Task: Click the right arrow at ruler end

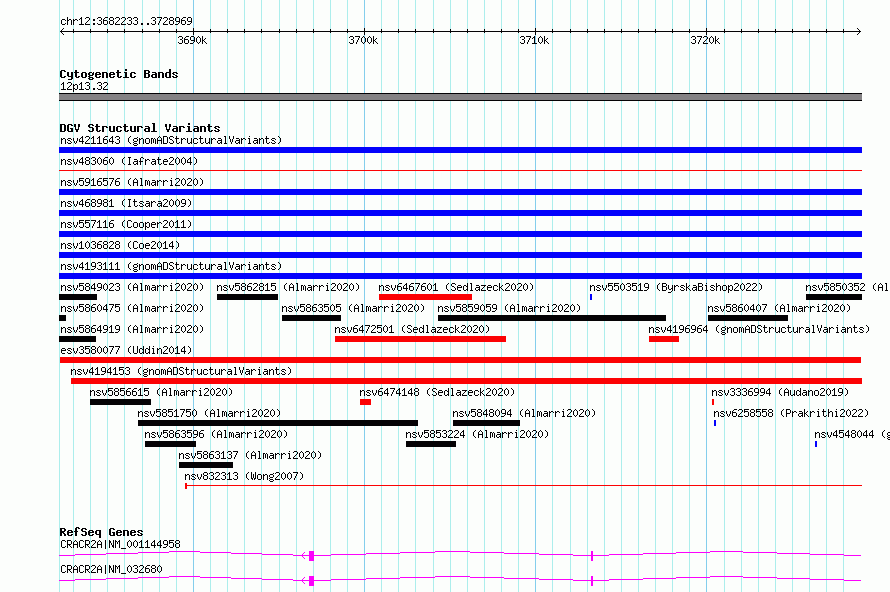Action: (859, 31)
